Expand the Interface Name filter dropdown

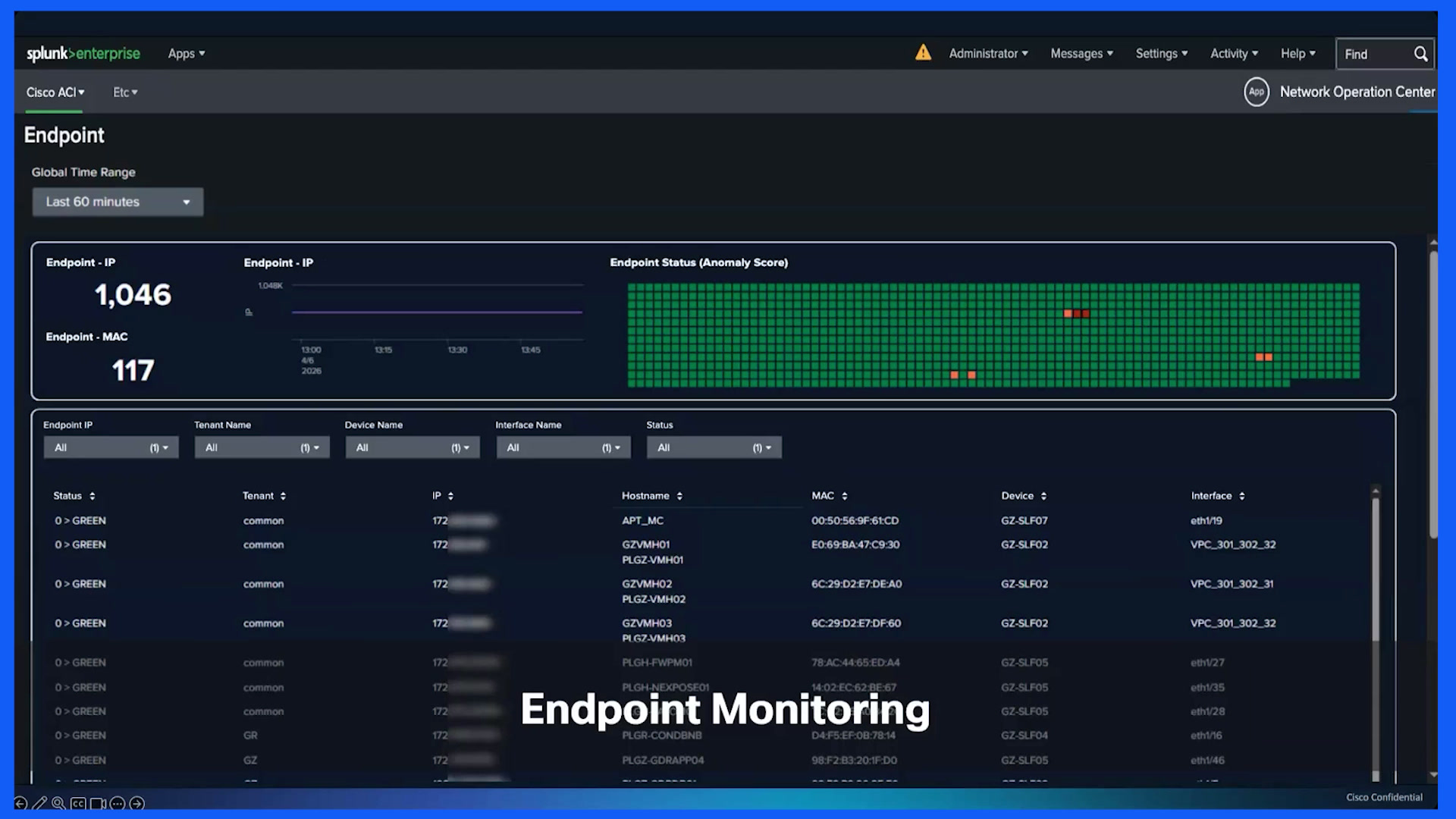pos(563,447)
